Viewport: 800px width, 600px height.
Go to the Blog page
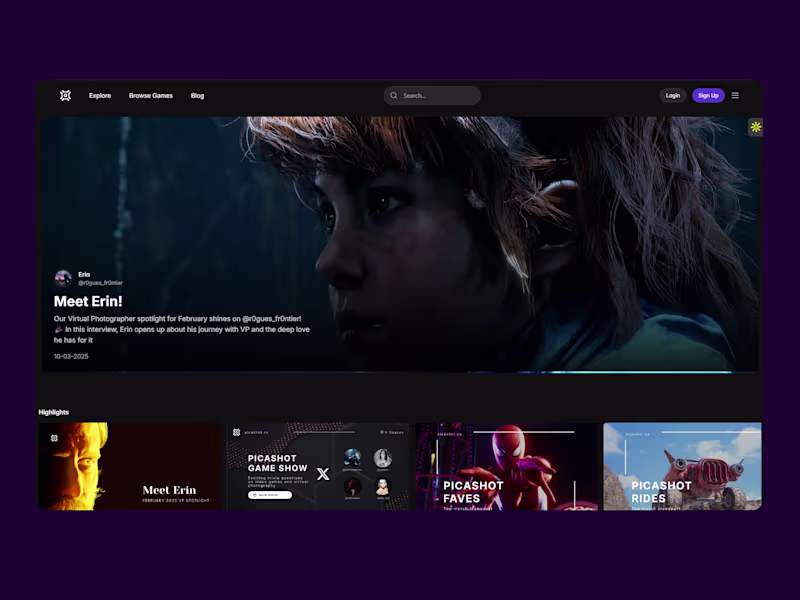[x=197, y=95]
